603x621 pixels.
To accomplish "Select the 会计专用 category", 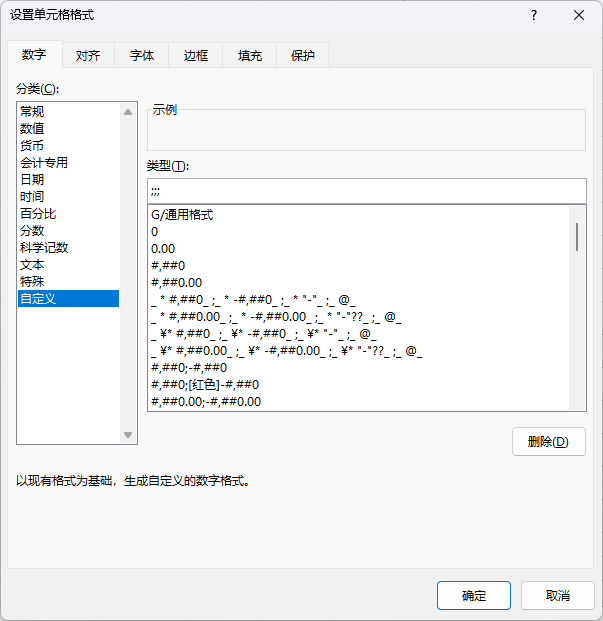I will (x=45, y=163).
